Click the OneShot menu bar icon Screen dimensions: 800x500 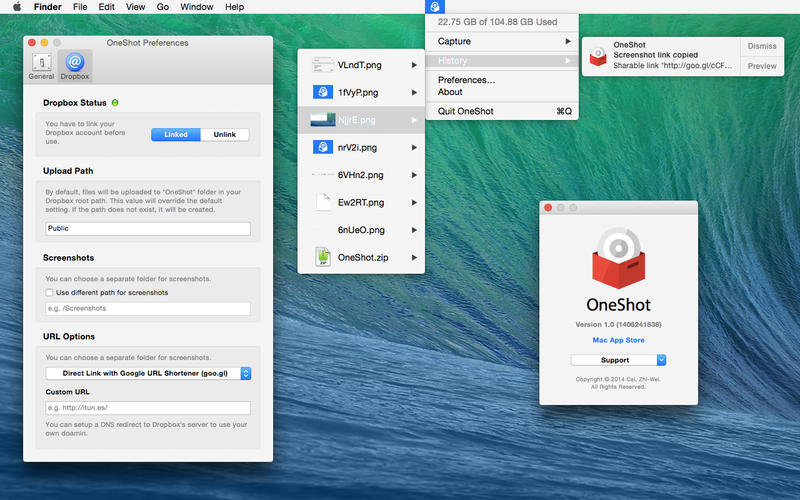click(435, 7)
